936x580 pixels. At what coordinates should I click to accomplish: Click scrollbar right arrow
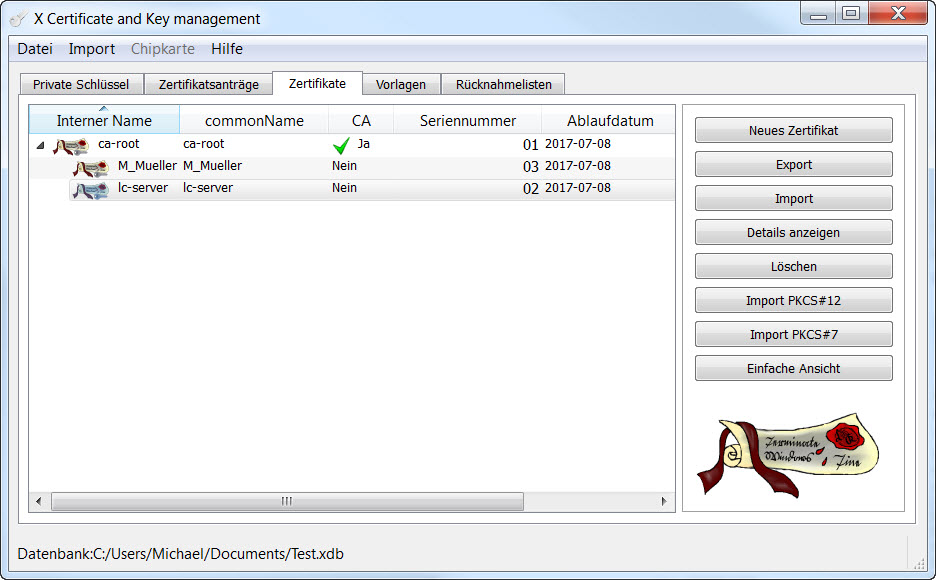[664, 501]
